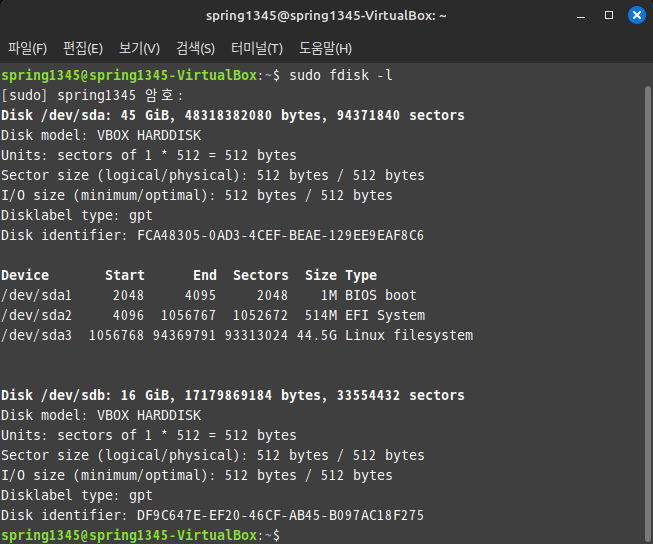
Task: Click the 'sudo fdisk -l' command text
Action: 341,75
